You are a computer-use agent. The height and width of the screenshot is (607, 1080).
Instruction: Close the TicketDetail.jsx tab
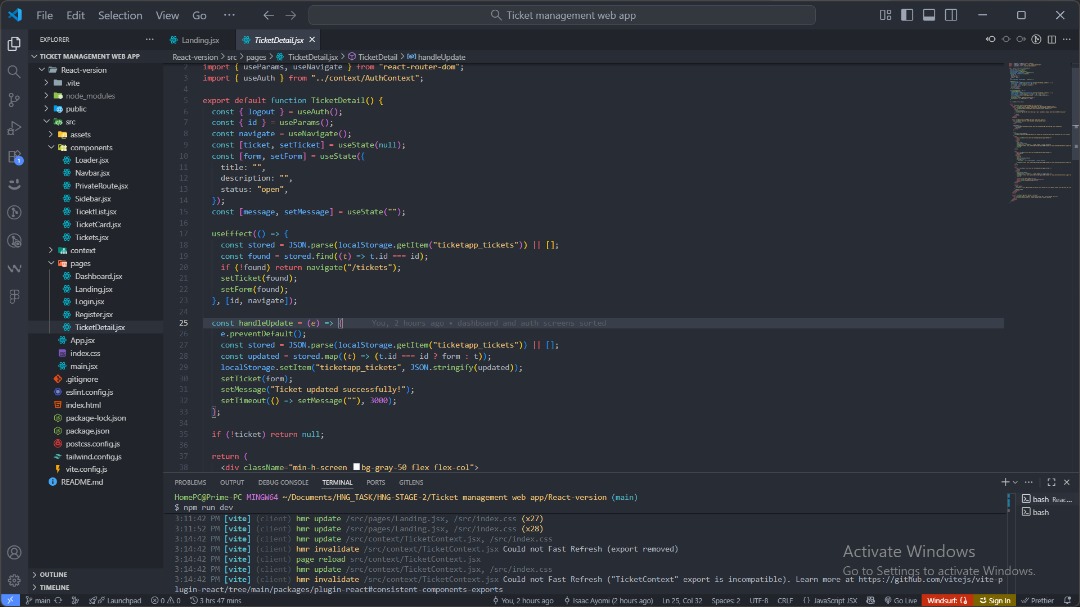click(312, 40)
